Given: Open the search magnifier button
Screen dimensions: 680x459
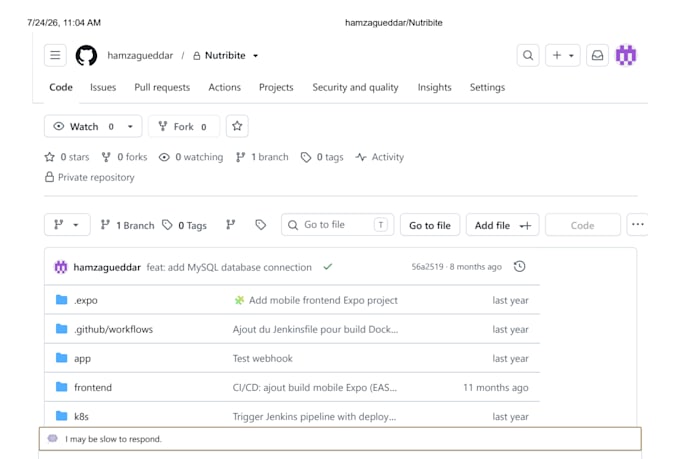Looking at the screenshot, I should 528,55.
